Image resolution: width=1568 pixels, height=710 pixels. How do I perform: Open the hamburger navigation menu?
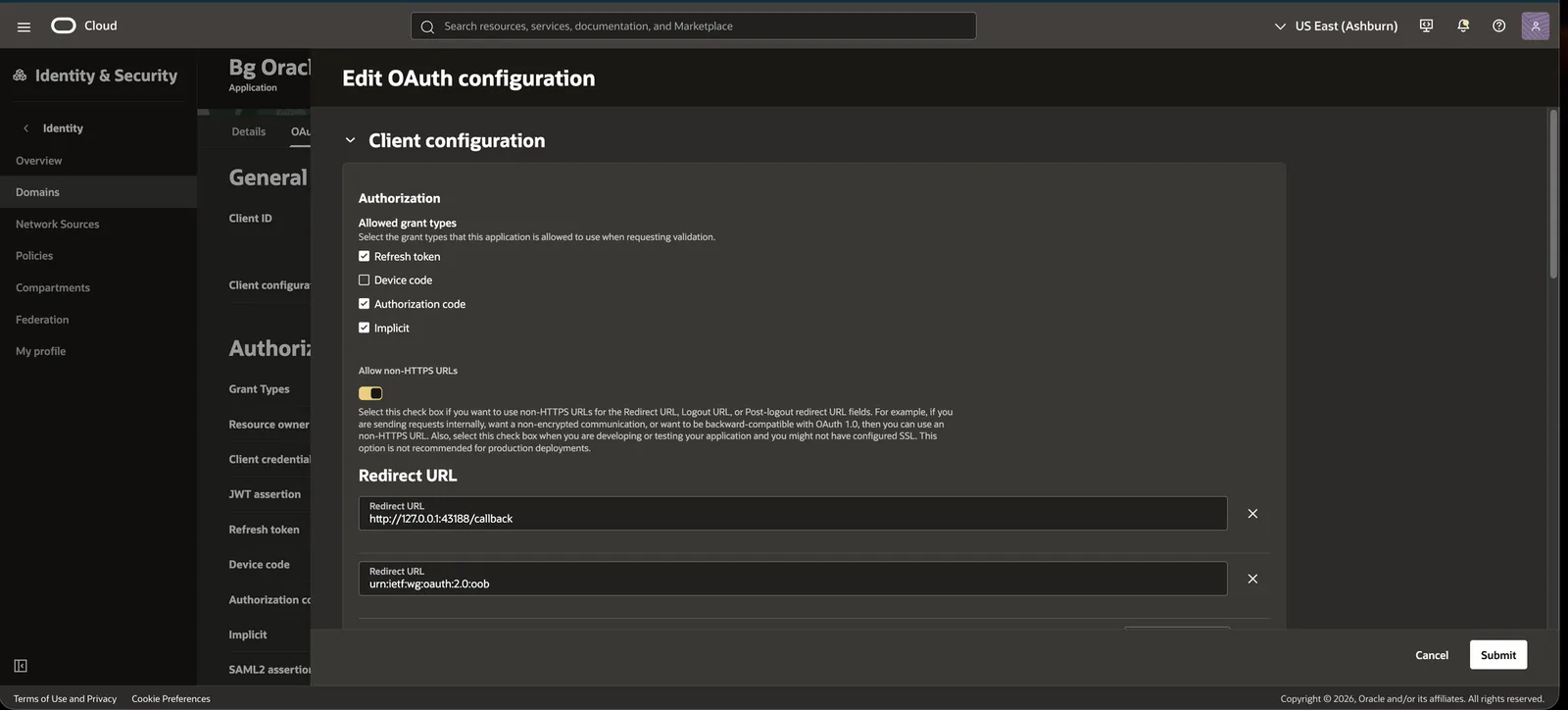(24, 26)
